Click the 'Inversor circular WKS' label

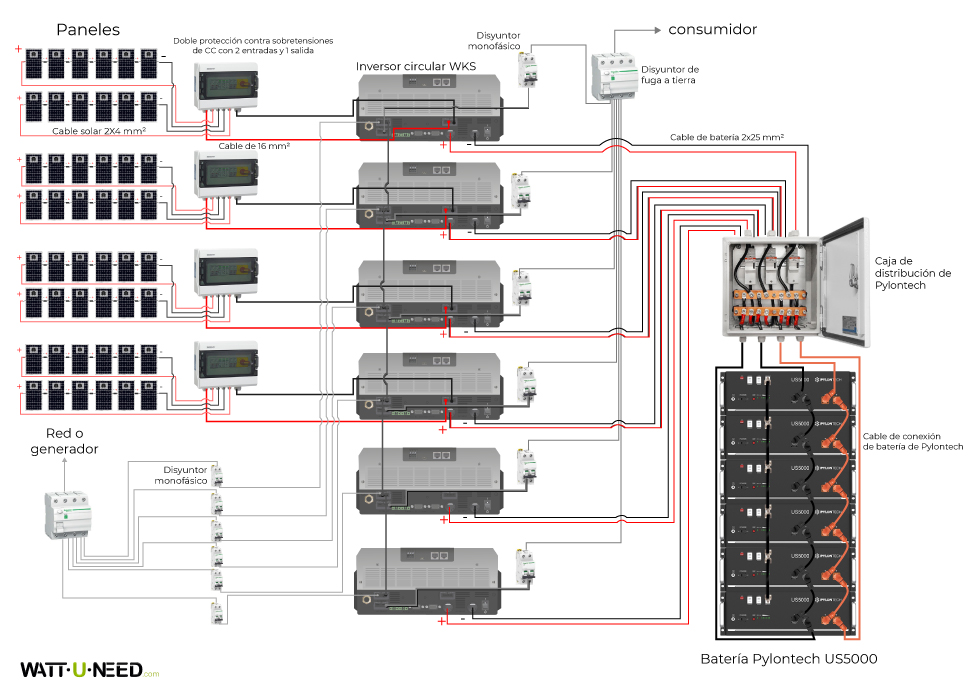[416, 66]
